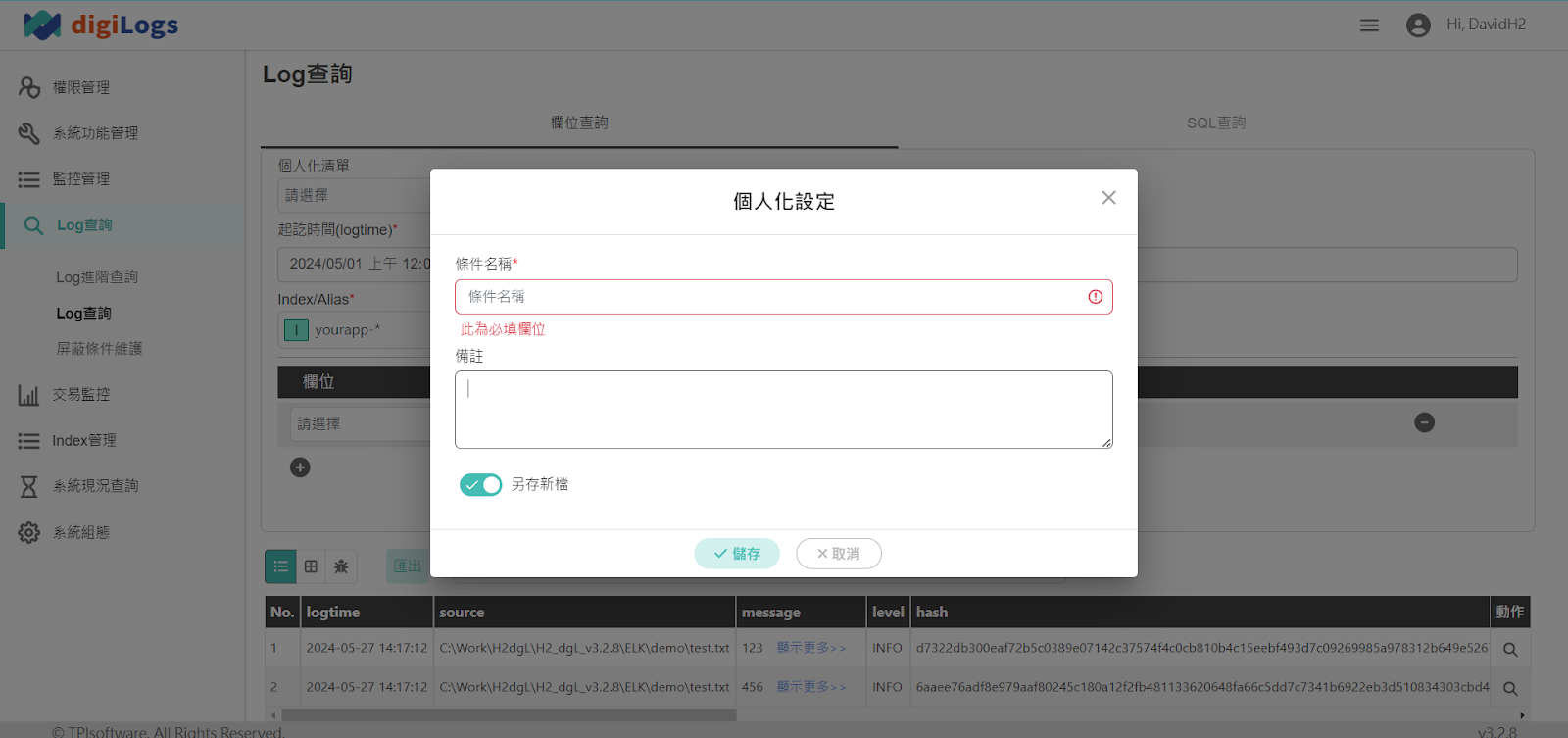This screenshot has width=1568, height=738.
Task: Click the yourapp-* index tag
Action: pyautogui.click(x=334, y=330)
